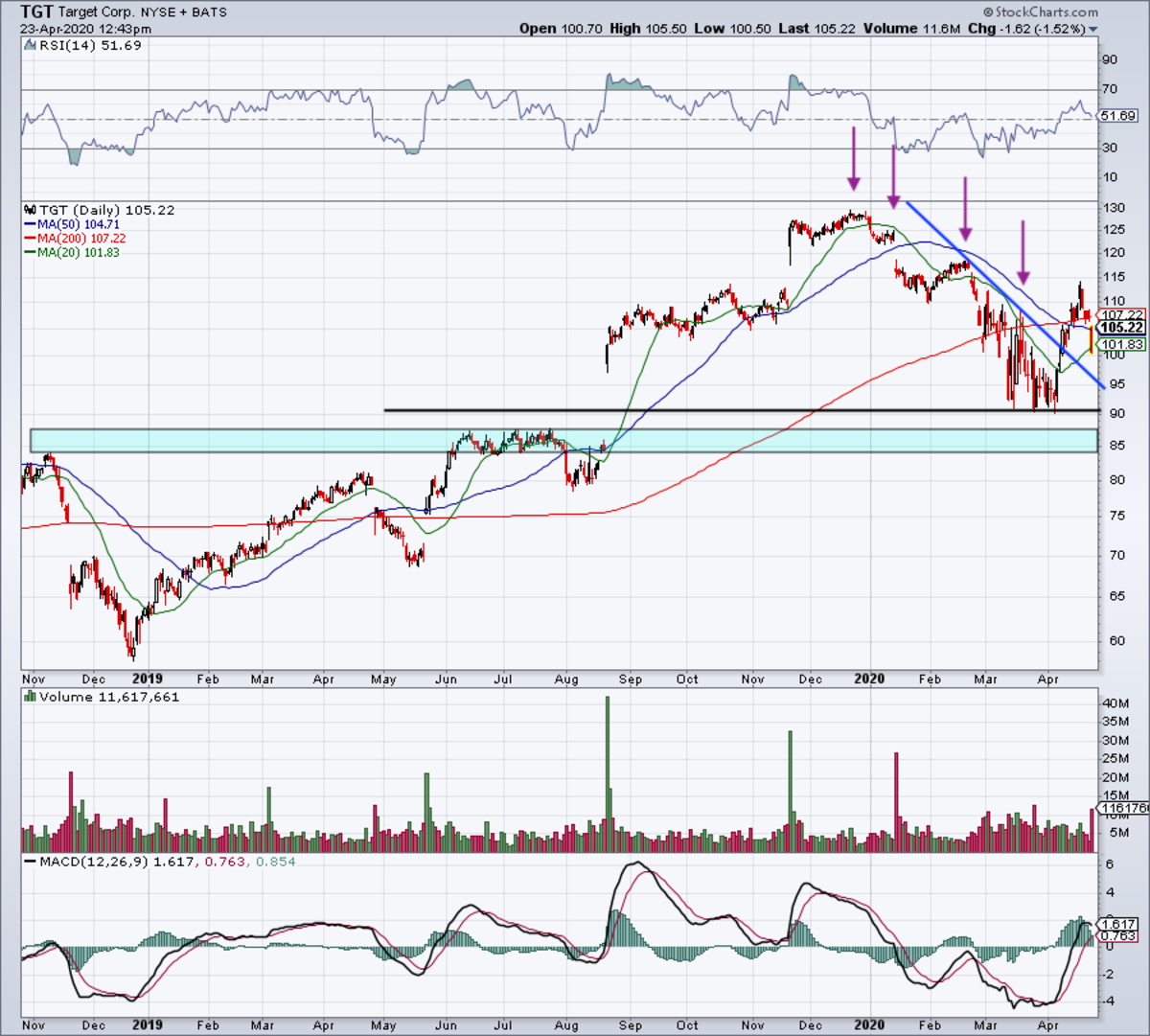Click 2020 on the date axis under price panel
Screen dimensions: 1150x1036
869,679
